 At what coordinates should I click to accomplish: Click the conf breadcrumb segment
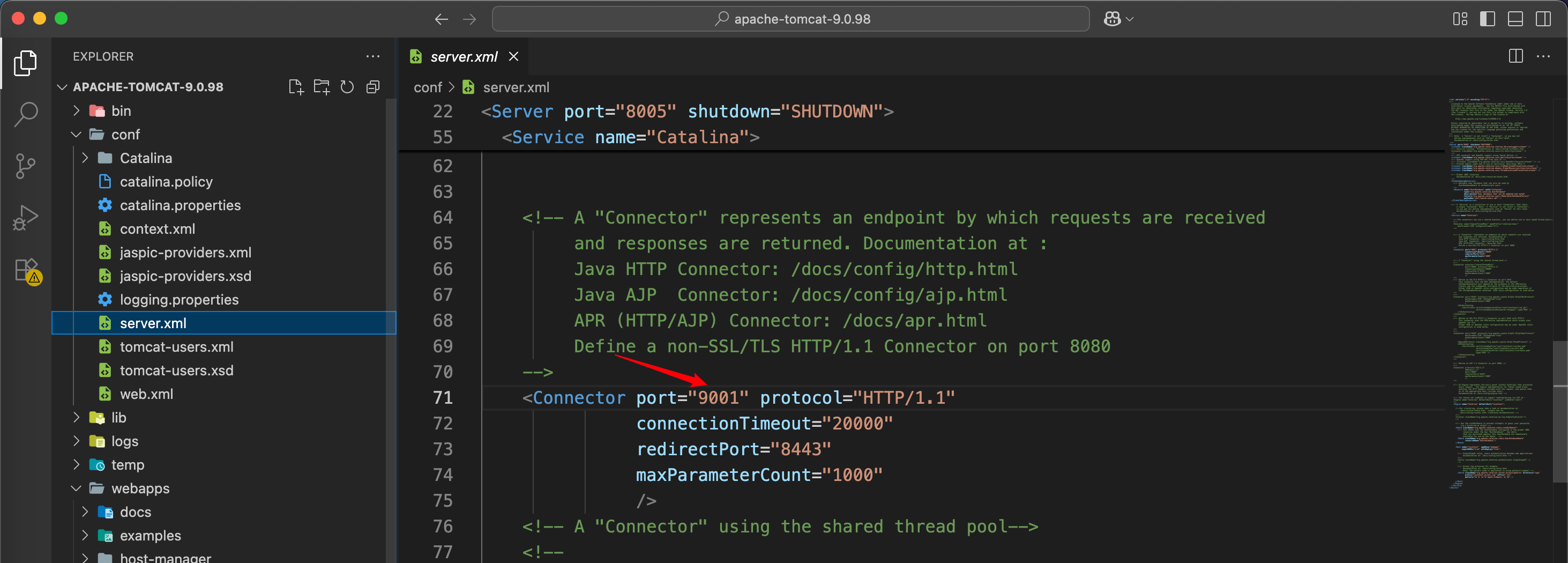pos(427,88)
